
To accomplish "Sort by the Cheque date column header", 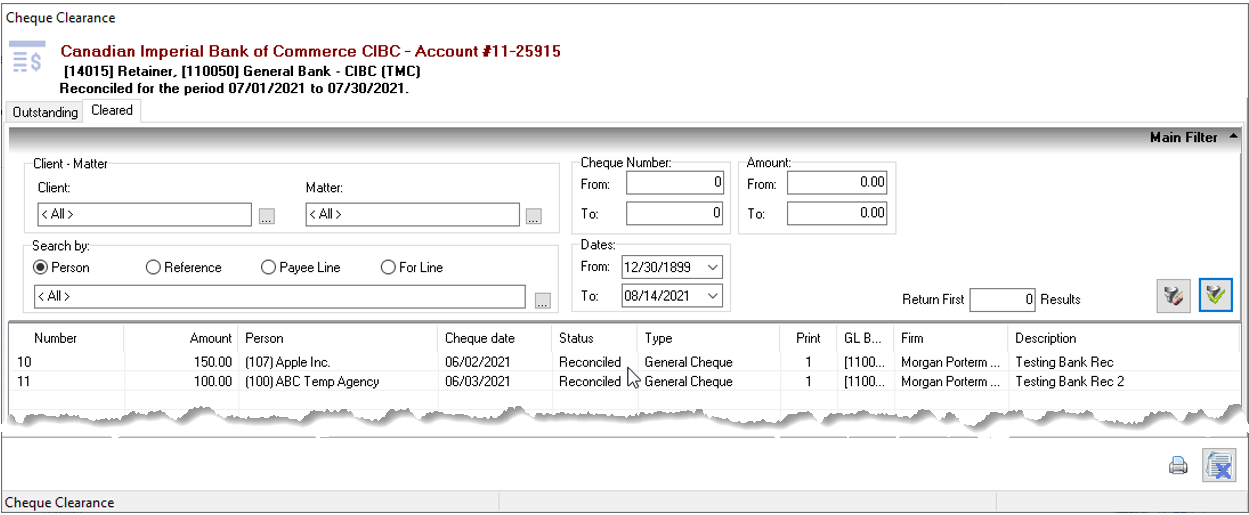I will click(x=495, y=338).
